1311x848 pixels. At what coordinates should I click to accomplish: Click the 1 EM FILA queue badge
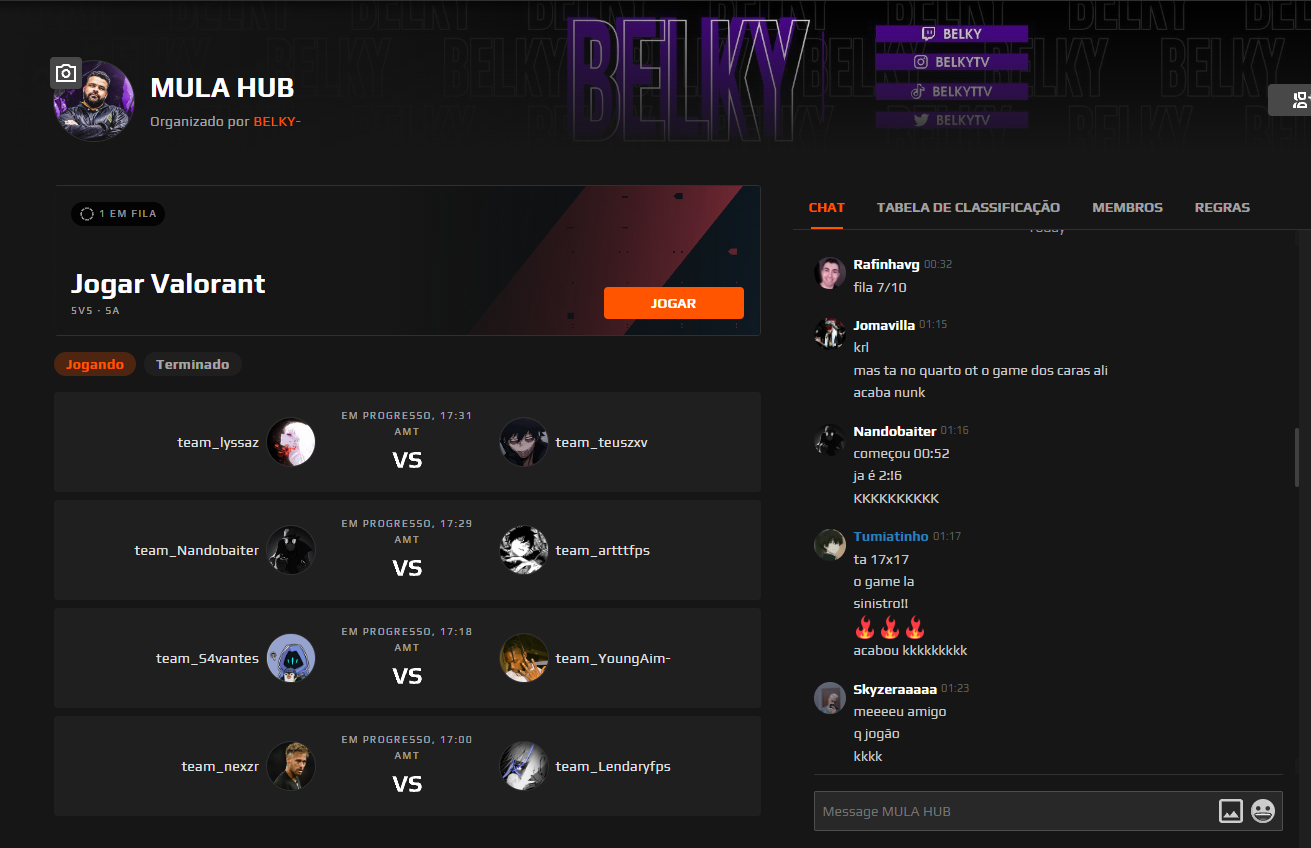(118, 214)
